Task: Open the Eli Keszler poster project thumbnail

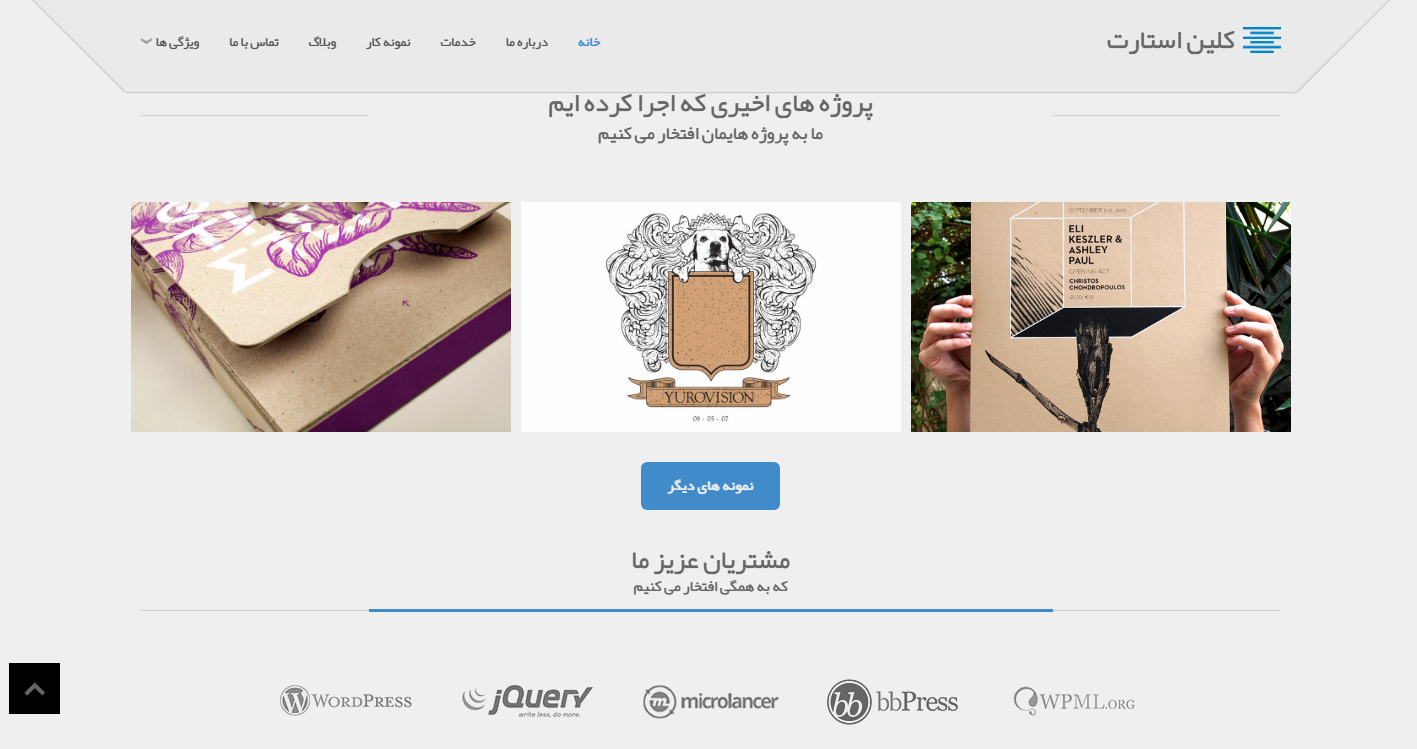Action: [1101, 317]
